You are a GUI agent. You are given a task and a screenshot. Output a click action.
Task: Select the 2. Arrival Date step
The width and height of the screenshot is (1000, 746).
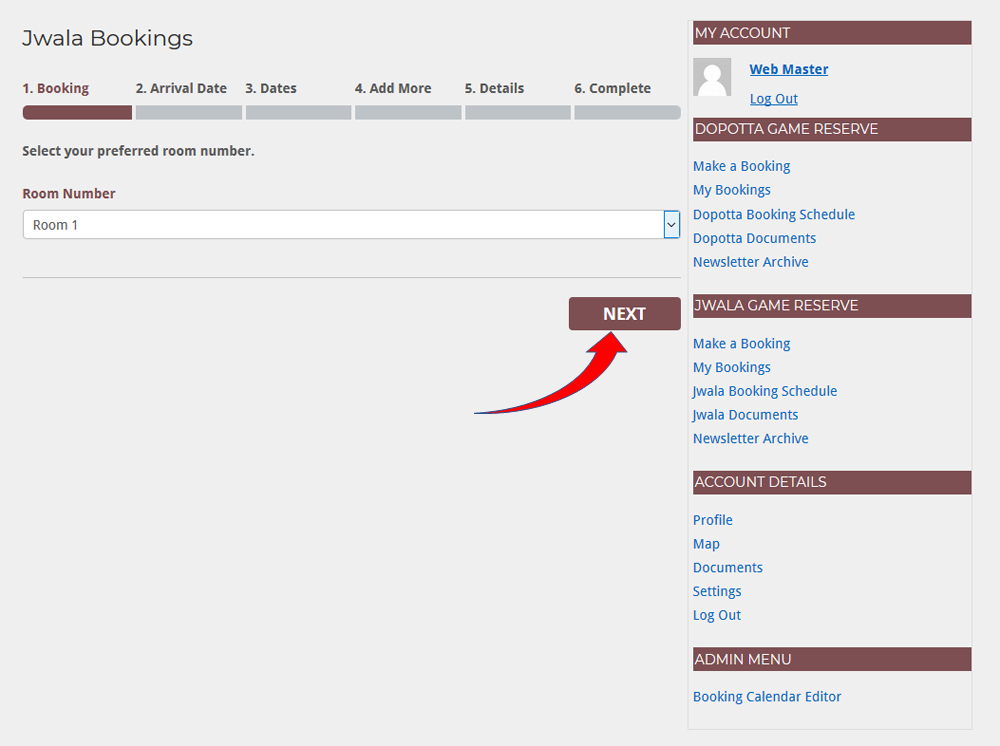click(181, 88)
